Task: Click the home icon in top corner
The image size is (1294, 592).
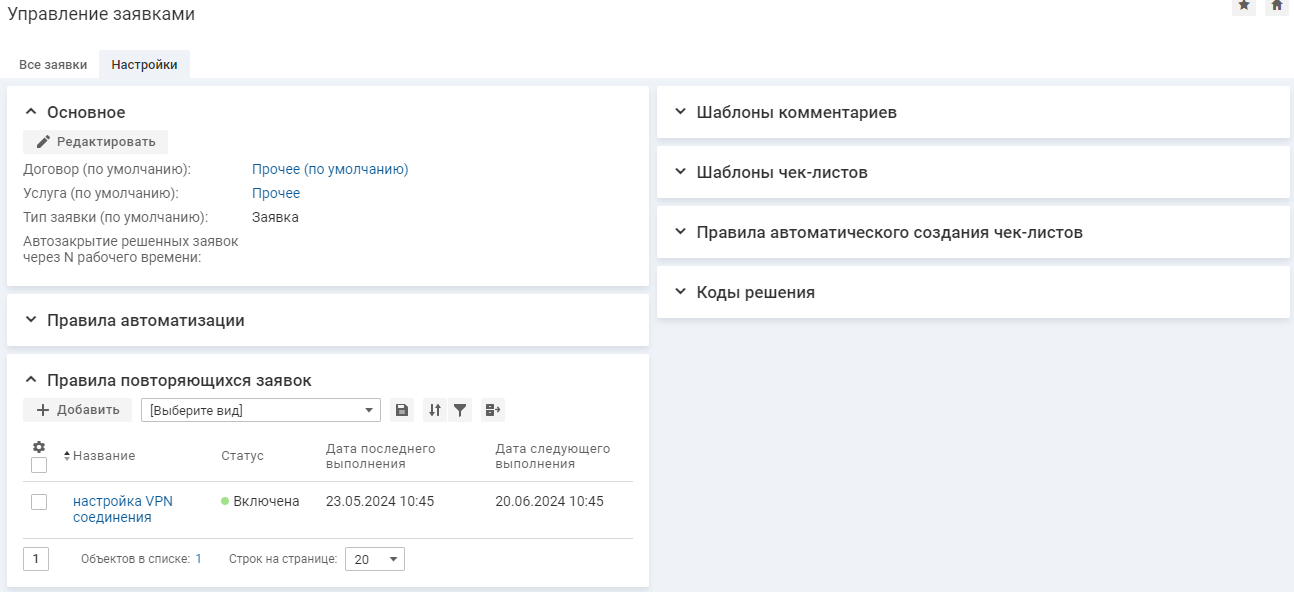Action: click(1276, 6)
